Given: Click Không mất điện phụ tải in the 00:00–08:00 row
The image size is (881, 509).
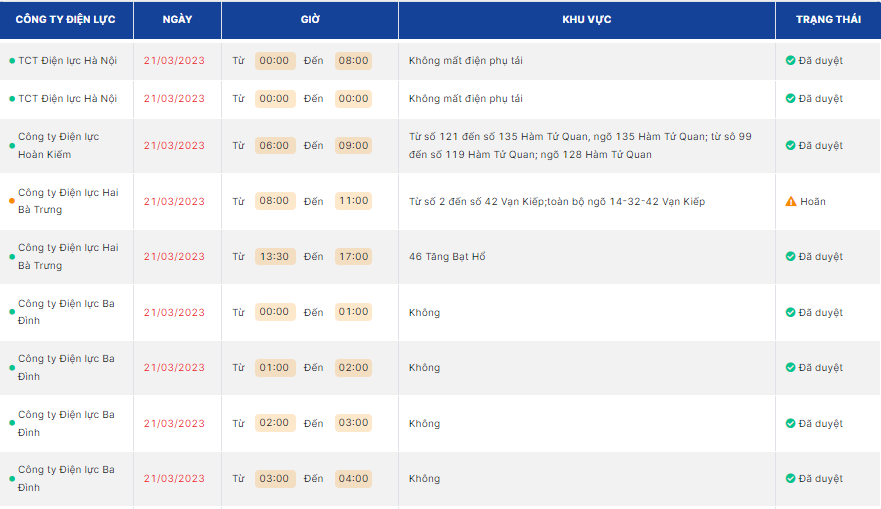Looking at the screenshot, I should pyautogui.click(x=466, y=61).
